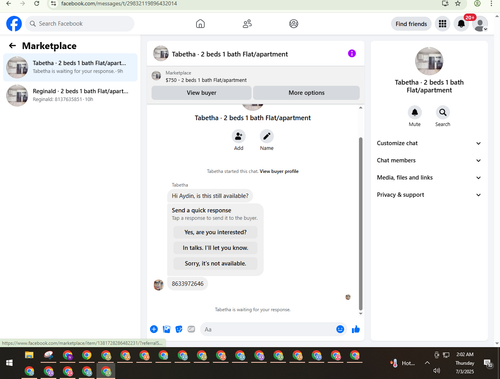The height and width of the screenshot is (379, 500).
Task: Show hidden icons in the system tray
Action: click(427, 363)
